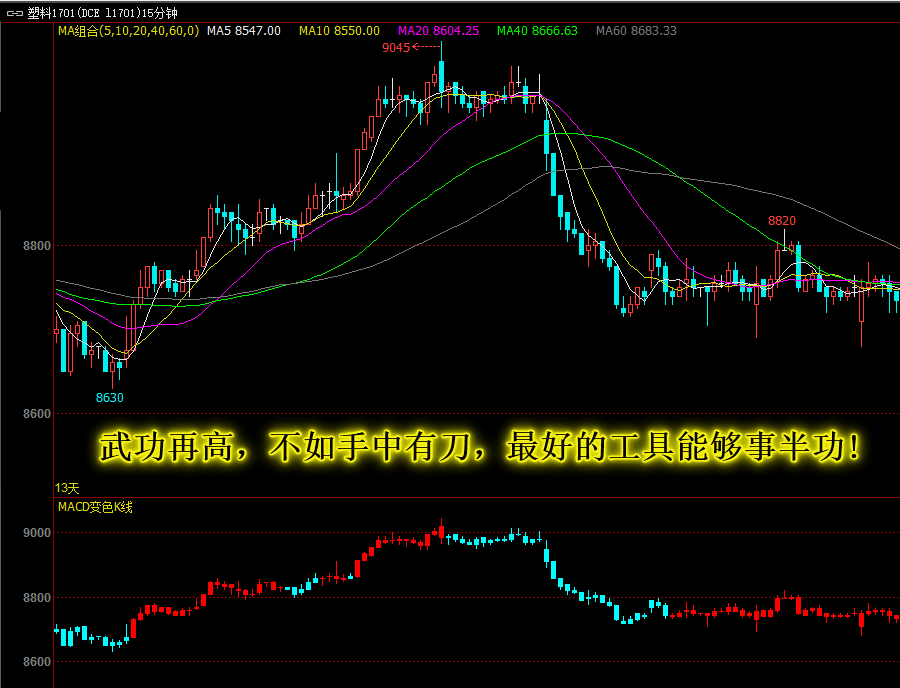
Task: Click the 8600 axis label in lower panel
Action: coord(37,662)
